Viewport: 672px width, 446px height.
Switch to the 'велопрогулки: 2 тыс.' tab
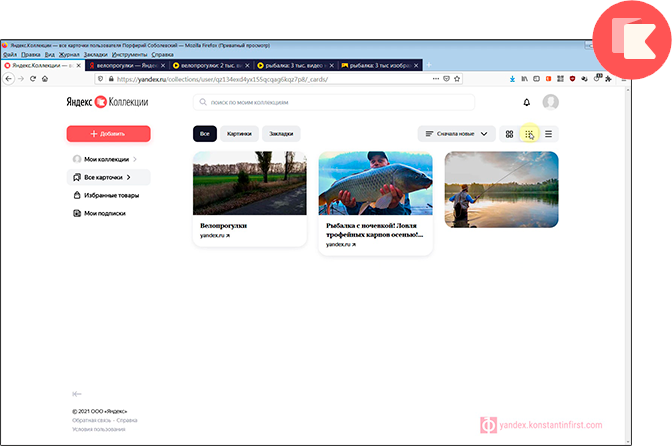point(211,66)
